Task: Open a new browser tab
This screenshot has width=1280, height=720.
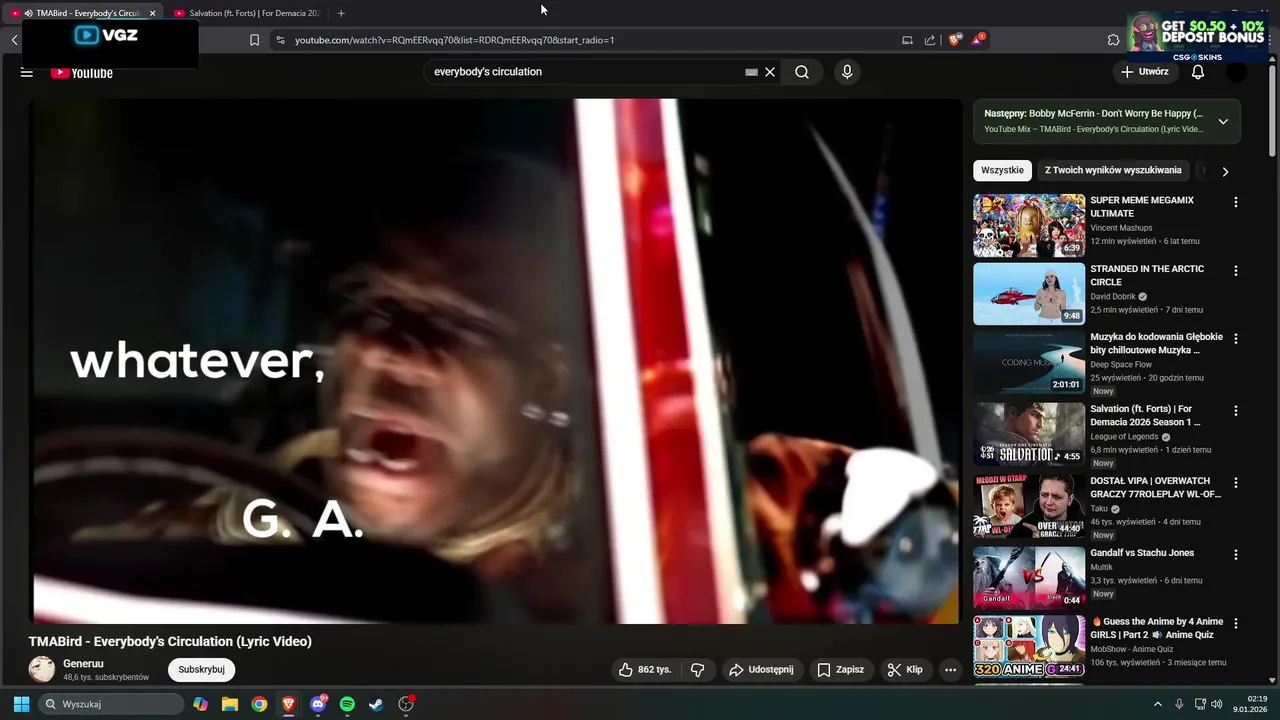Action: point(341,13)
